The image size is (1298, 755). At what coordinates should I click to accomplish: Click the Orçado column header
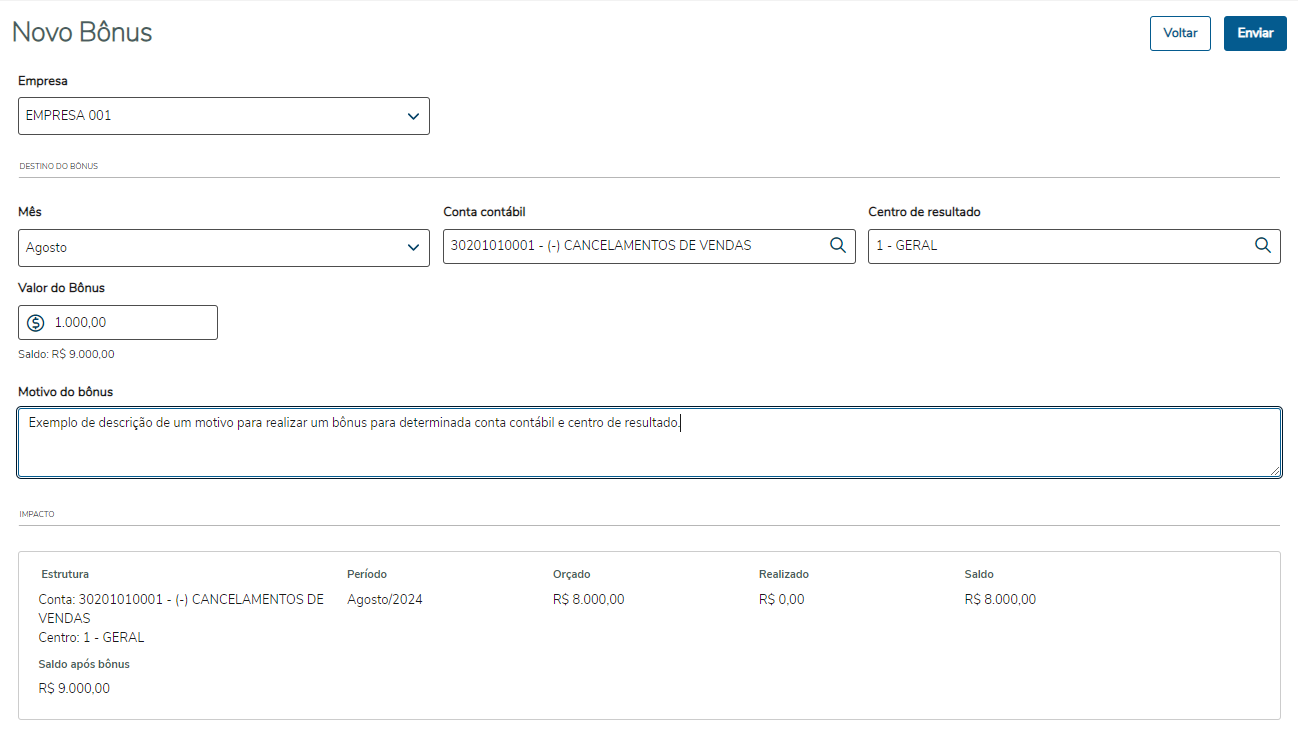(x=572, y=574)
